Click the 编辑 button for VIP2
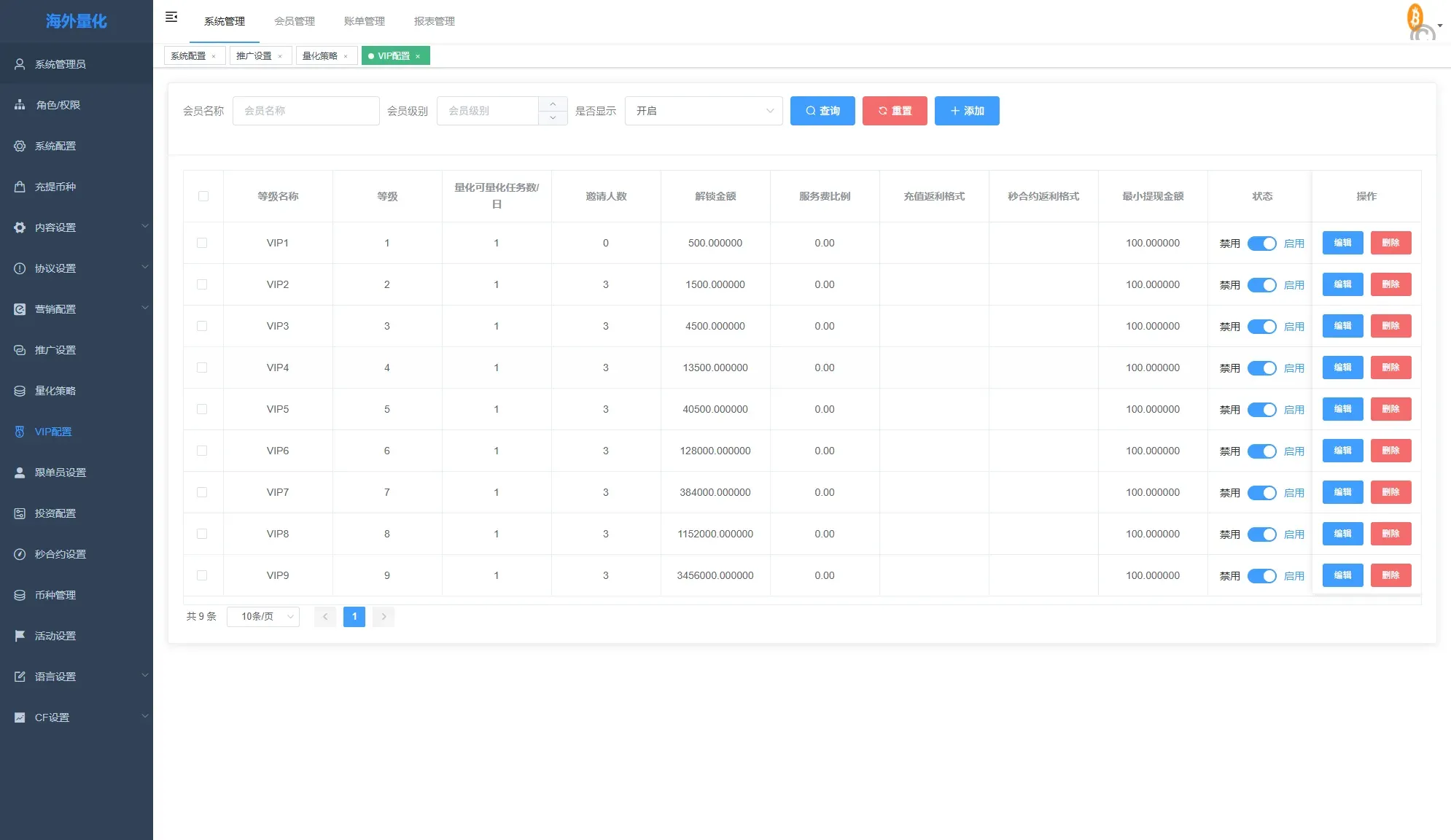 click(x=1342, y=284)
